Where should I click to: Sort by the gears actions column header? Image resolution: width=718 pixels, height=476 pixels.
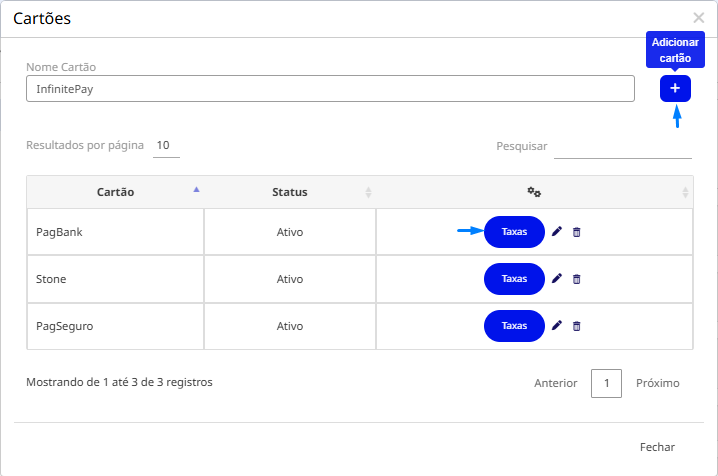pos(534,192)
